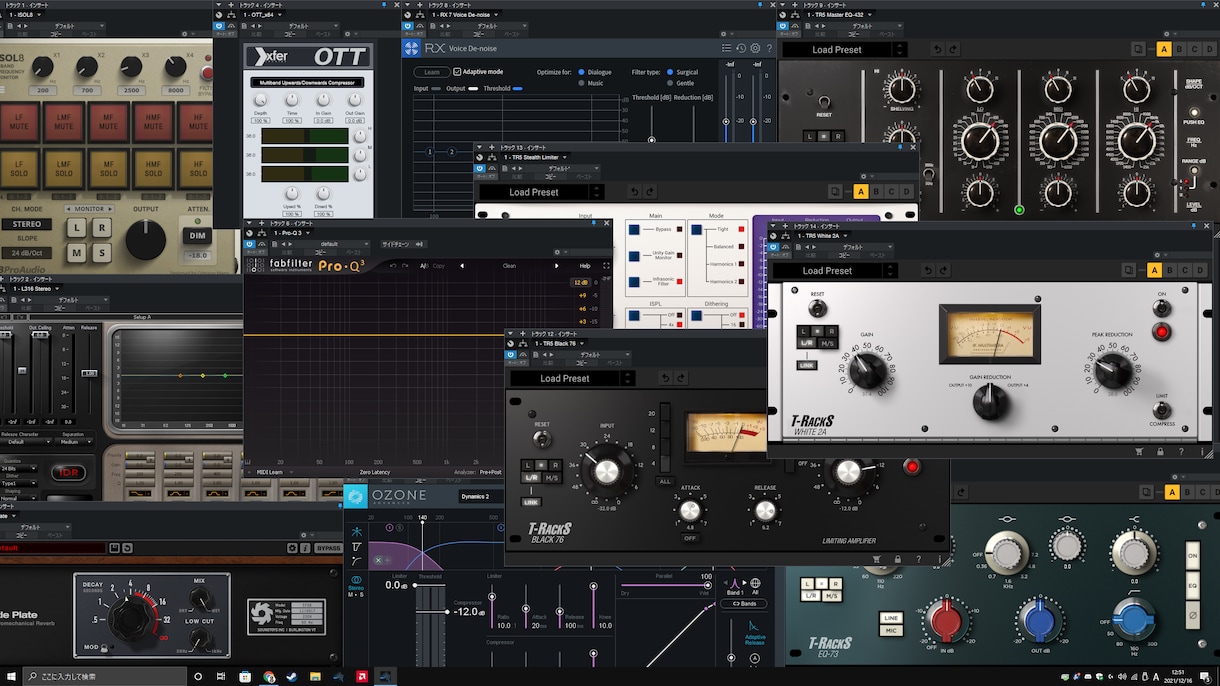Image resolution: width=1220 pixels, height=686 pixels.
Task: Select Surgical filter type
Action: [670, 72]
